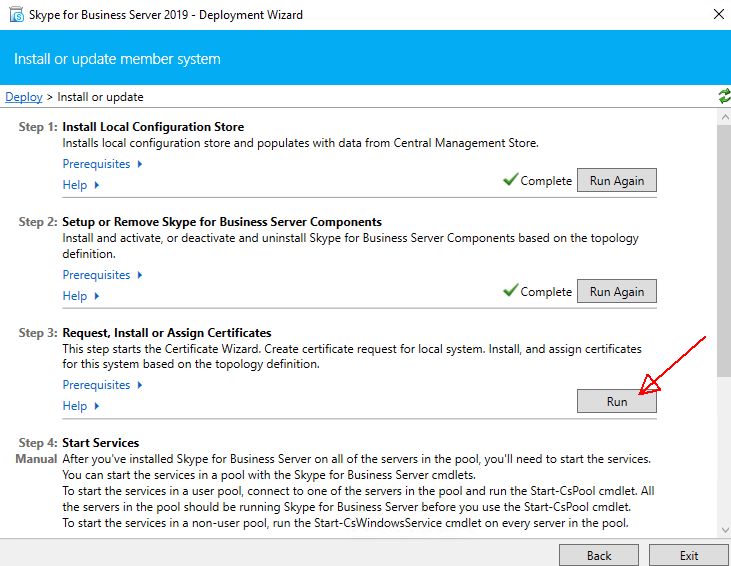This screenshot has width=731, height=566.
Task: Click the 'Install or update' breadcrumb text
Action: [100, 97]
